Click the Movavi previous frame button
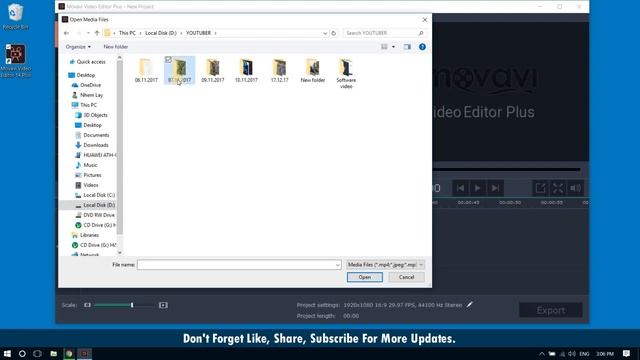Viewport: 640px width, 360px height. coord(460,188)
